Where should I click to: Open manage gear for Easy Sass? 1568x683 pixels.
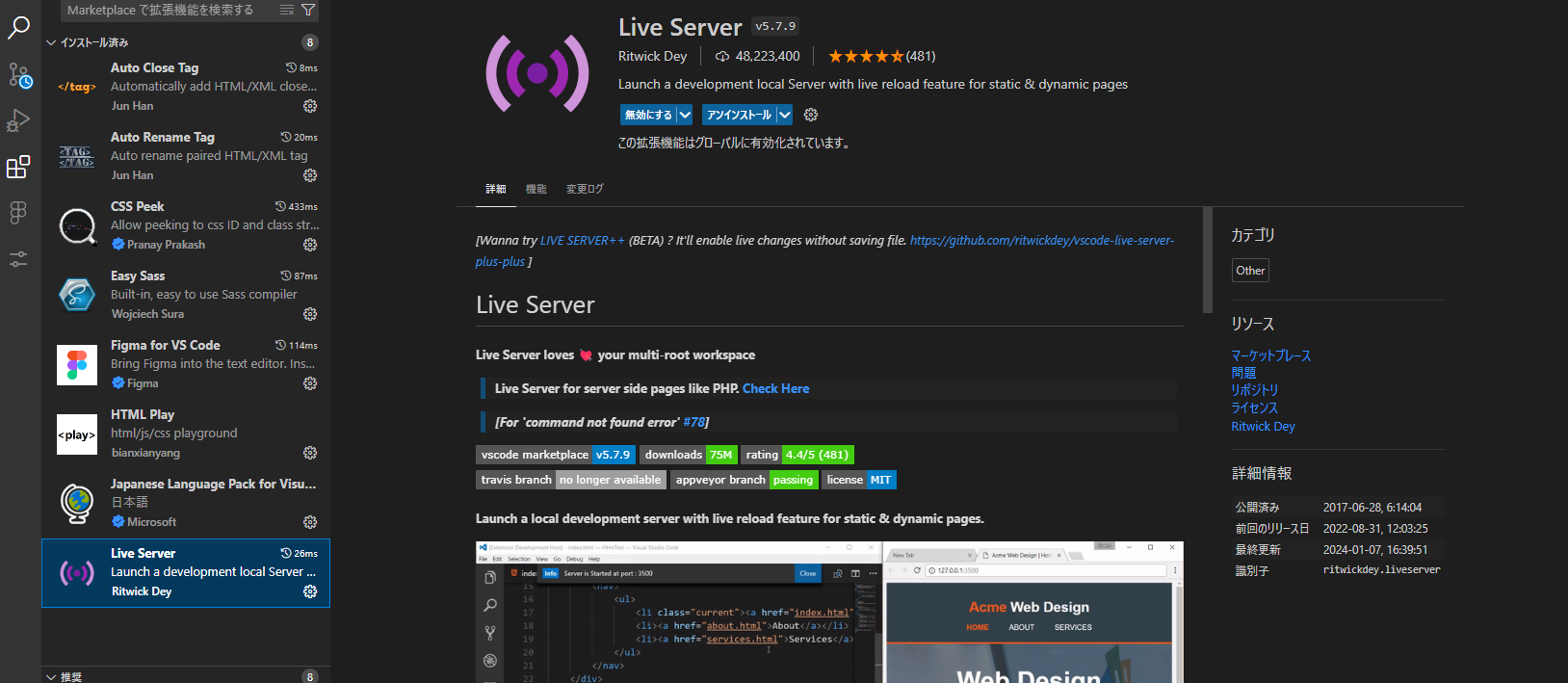[x=310, y=314]
